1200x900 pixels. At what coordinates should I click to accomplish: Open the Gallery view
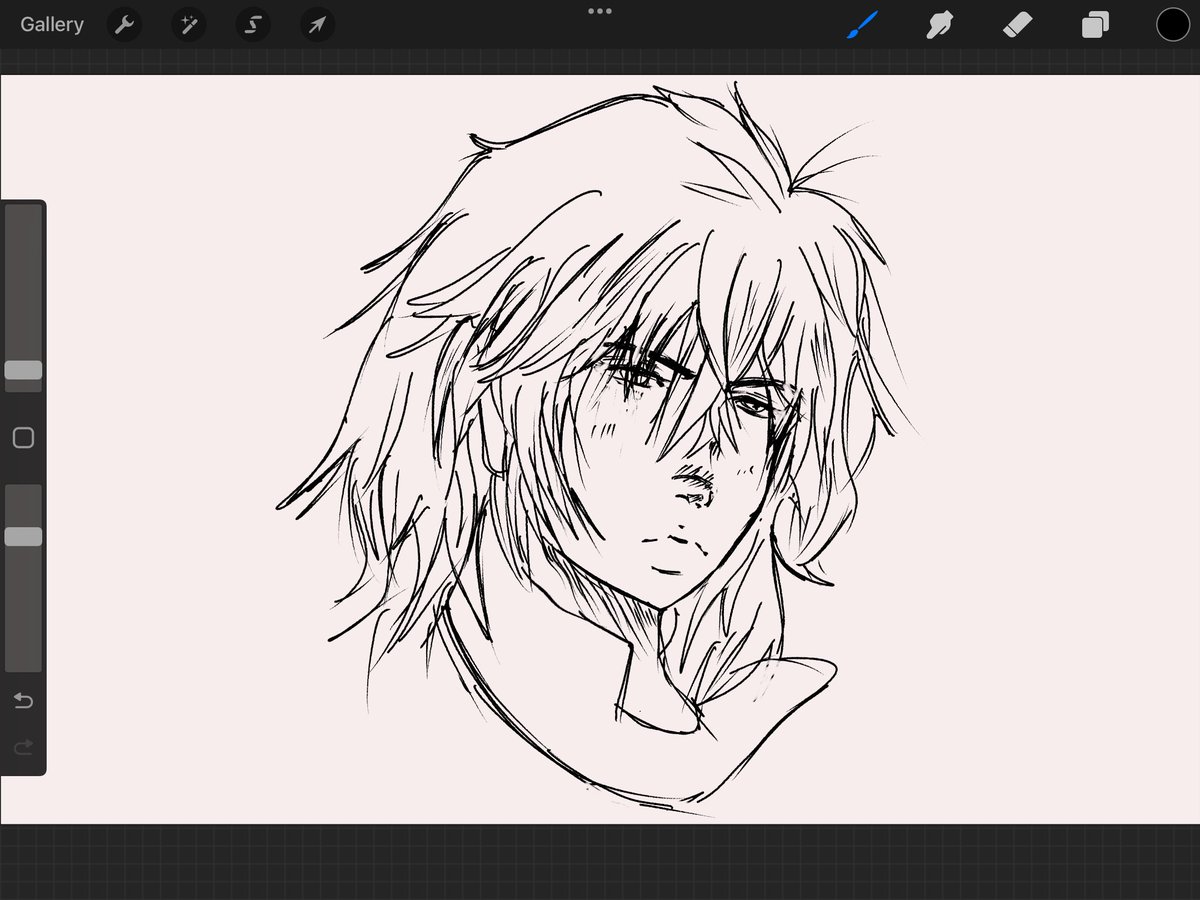52,25
